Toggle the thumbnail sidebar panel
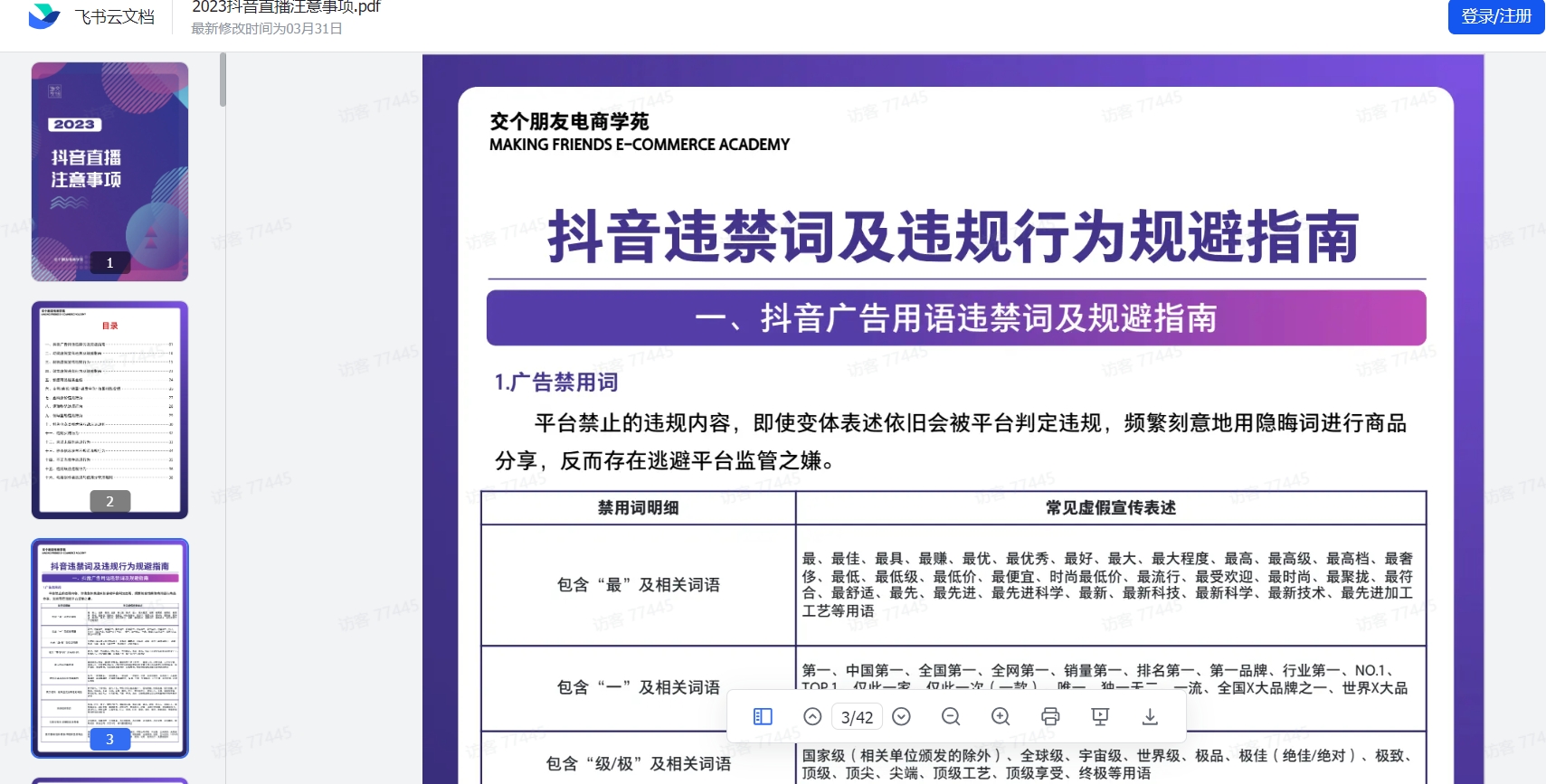The height and width of the screenshot is (784, 1546). click(x=763, y=716)
